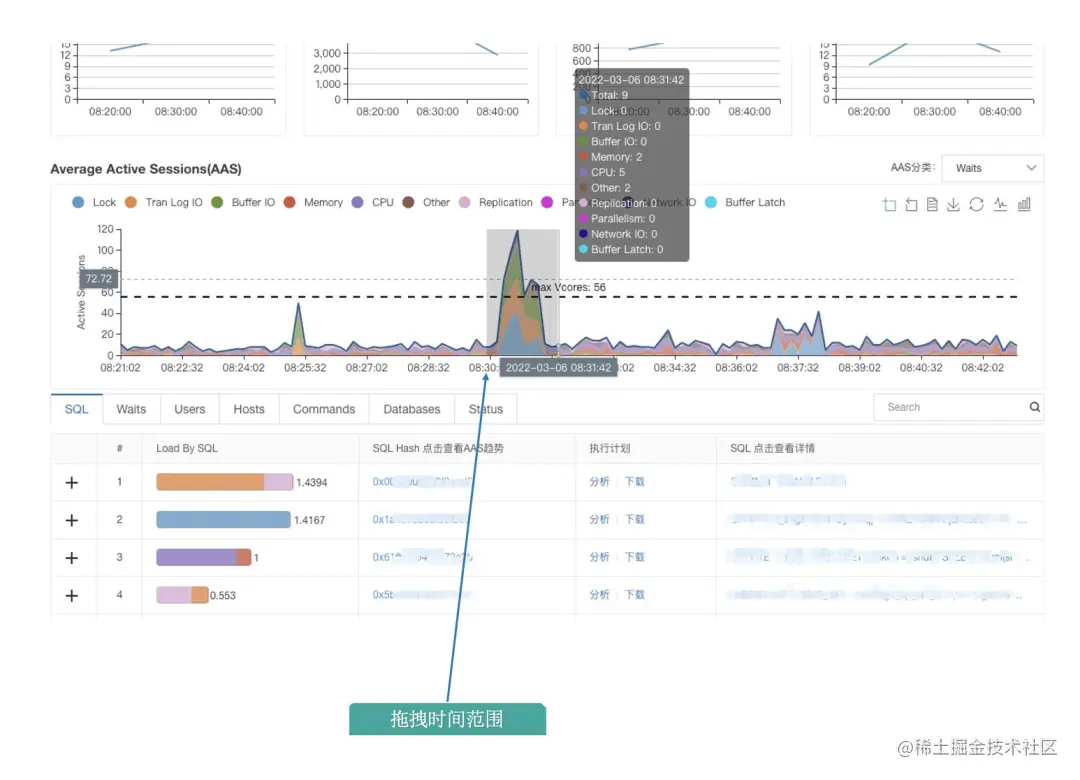The image size is (1080, 780).
Task: Click 下载 link in row 1
Action: pos(634,482)
